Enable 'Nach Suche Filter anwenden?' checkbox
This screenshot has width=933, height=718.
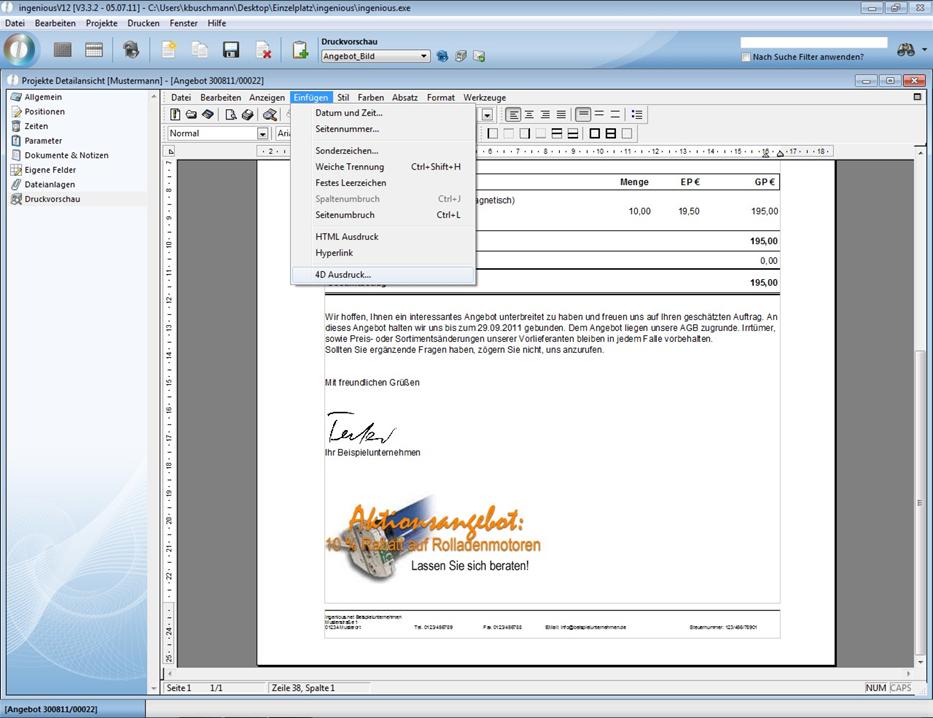pos(746,57)
